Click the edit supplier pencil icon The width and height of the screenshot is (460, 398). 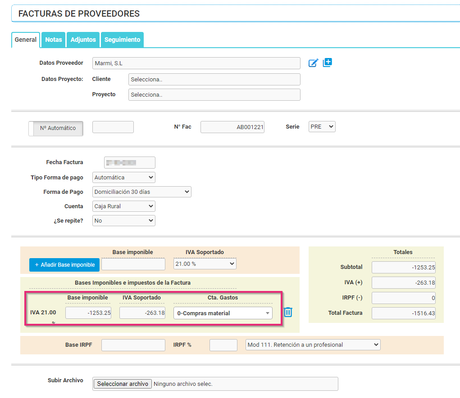pos(313,63)
